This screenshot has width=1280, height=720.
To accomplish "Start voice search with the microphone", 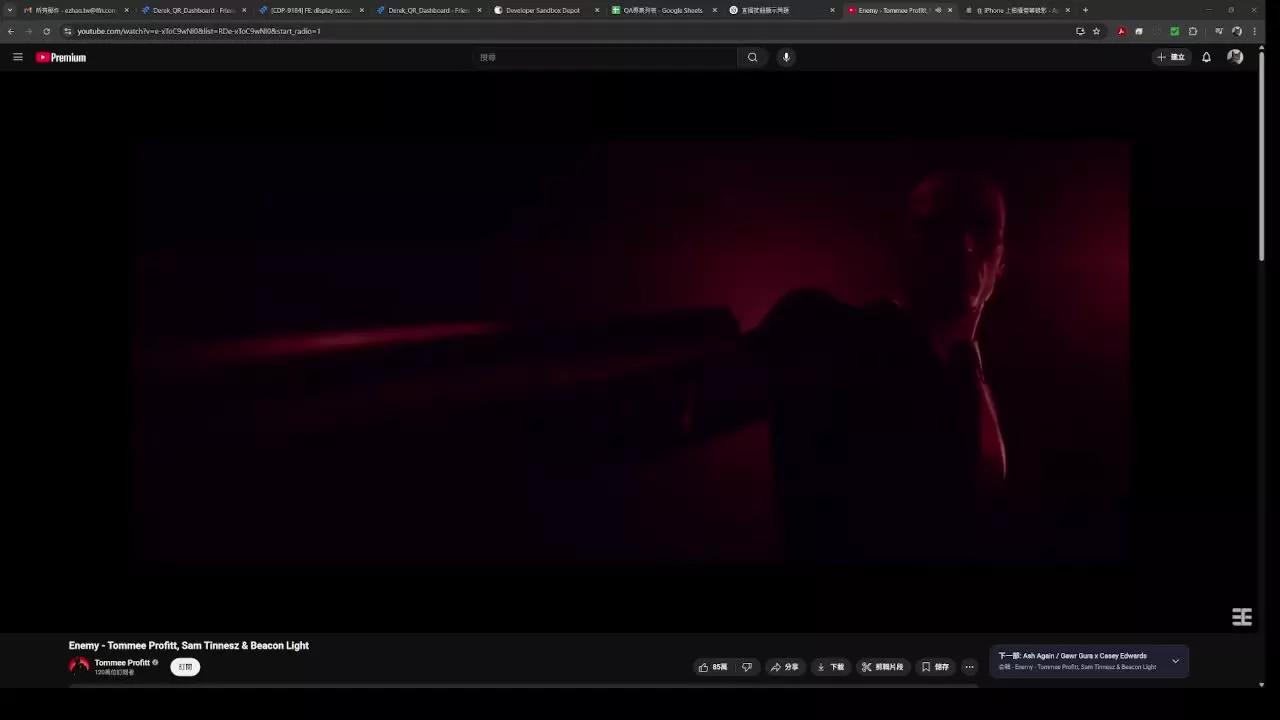I will [786, 57].
